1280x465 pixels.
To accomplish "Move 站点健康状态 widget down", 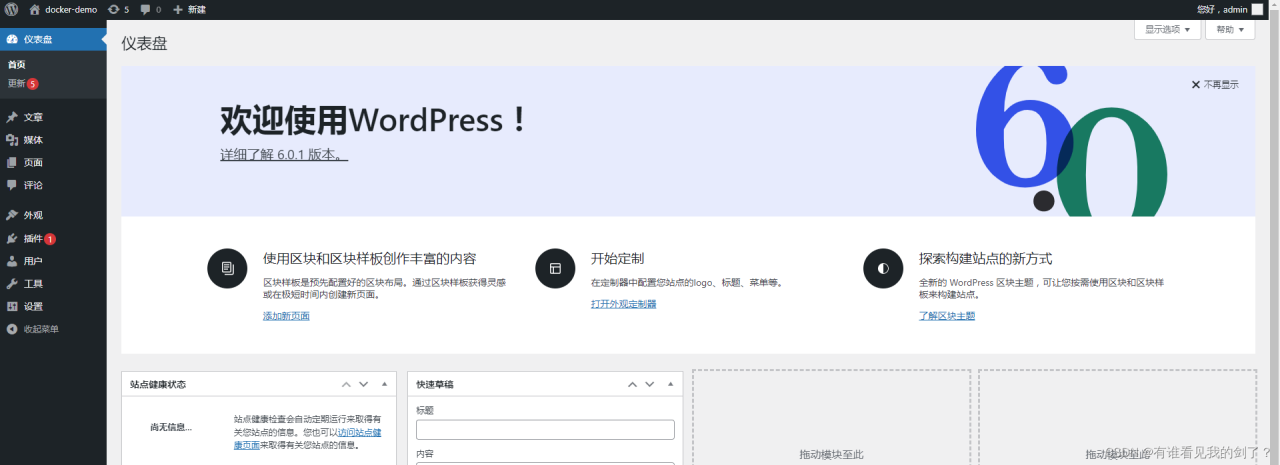I will [x=364, y=384].
